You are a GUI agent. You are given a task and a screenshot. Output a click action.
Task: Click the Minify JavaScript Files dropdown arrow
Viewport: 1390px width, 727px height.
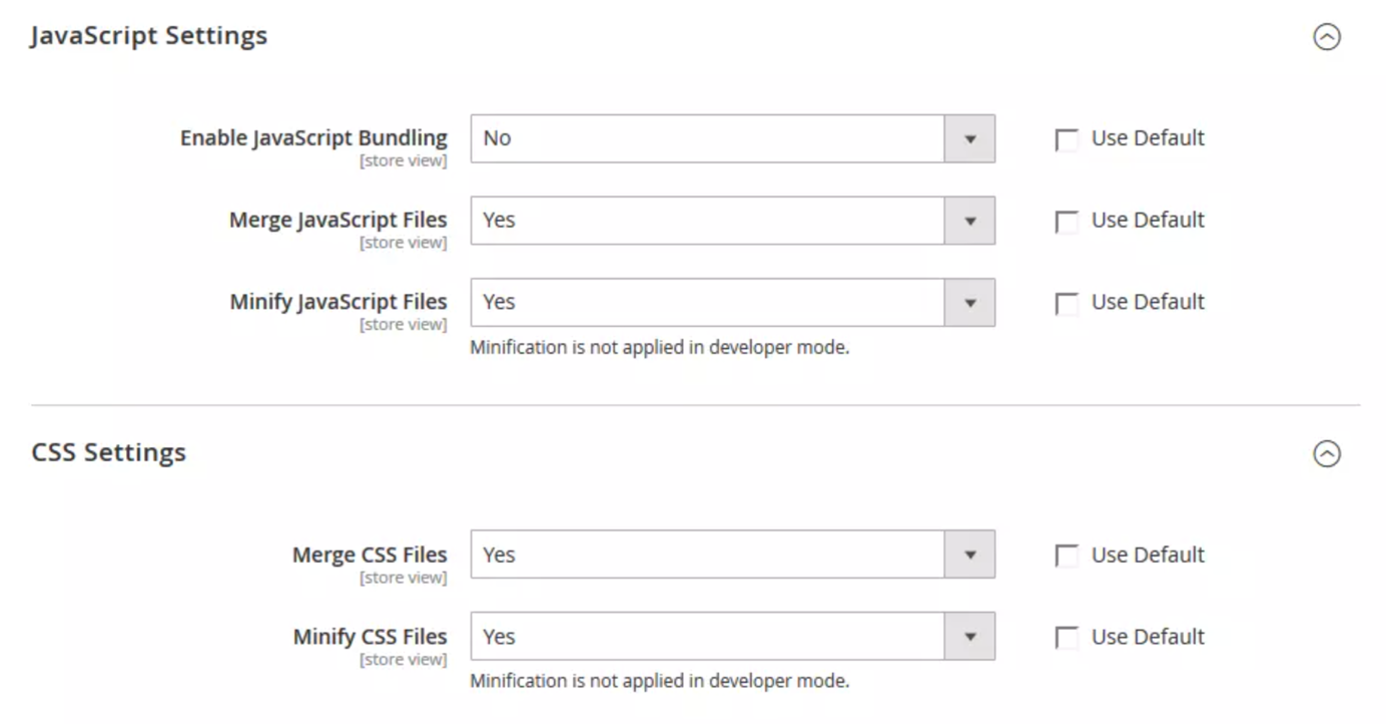coord(969,302)
